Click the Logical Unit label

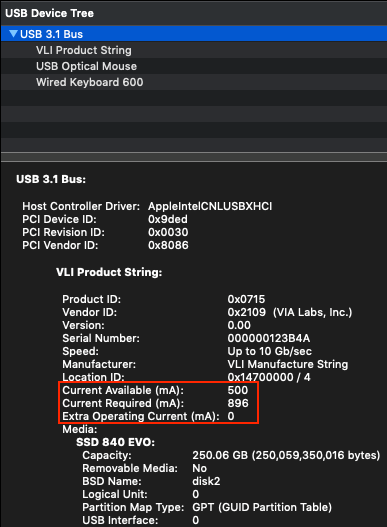coord(115,494)
